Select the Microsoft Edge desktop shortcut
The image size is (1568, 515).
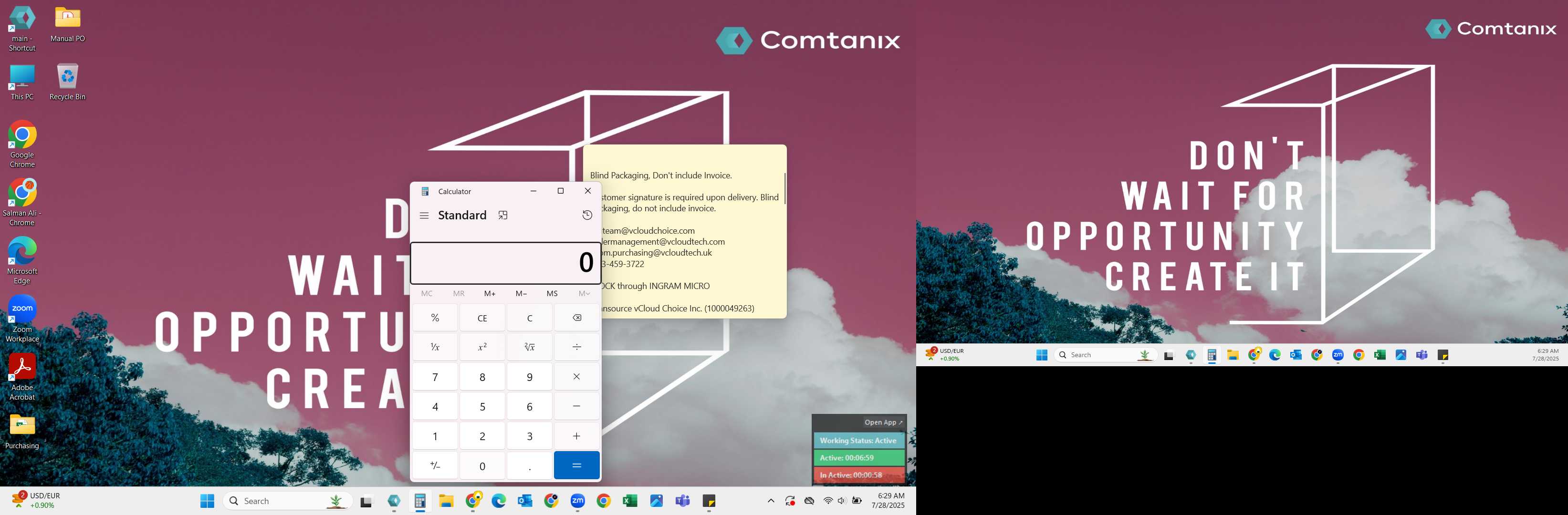22,261
